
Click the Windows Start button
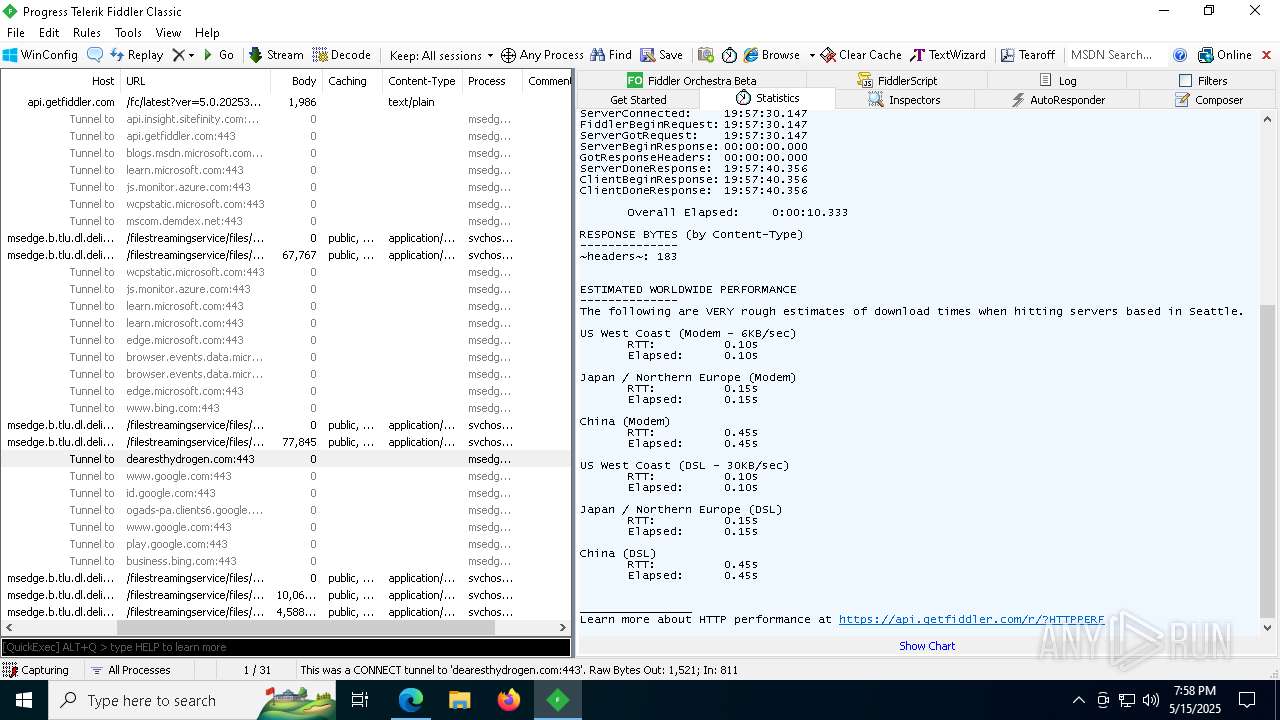[x=24, y=700]
